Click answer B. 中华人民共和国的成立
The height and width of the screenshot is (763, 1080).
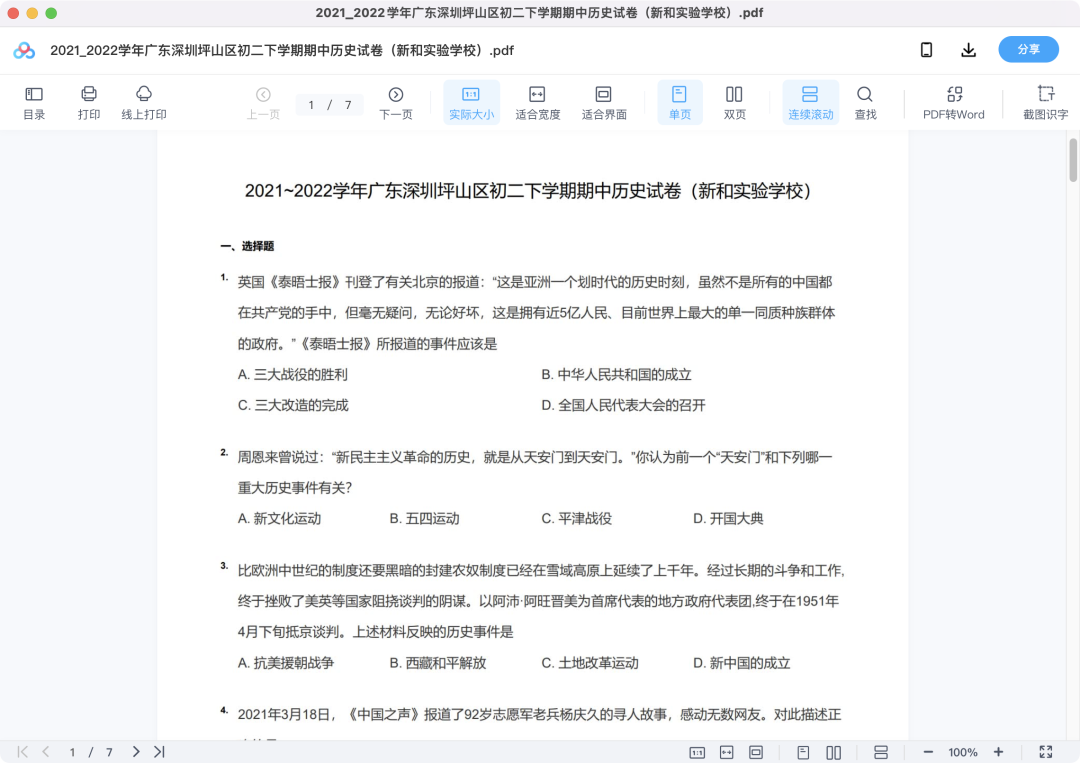(616, 375)
